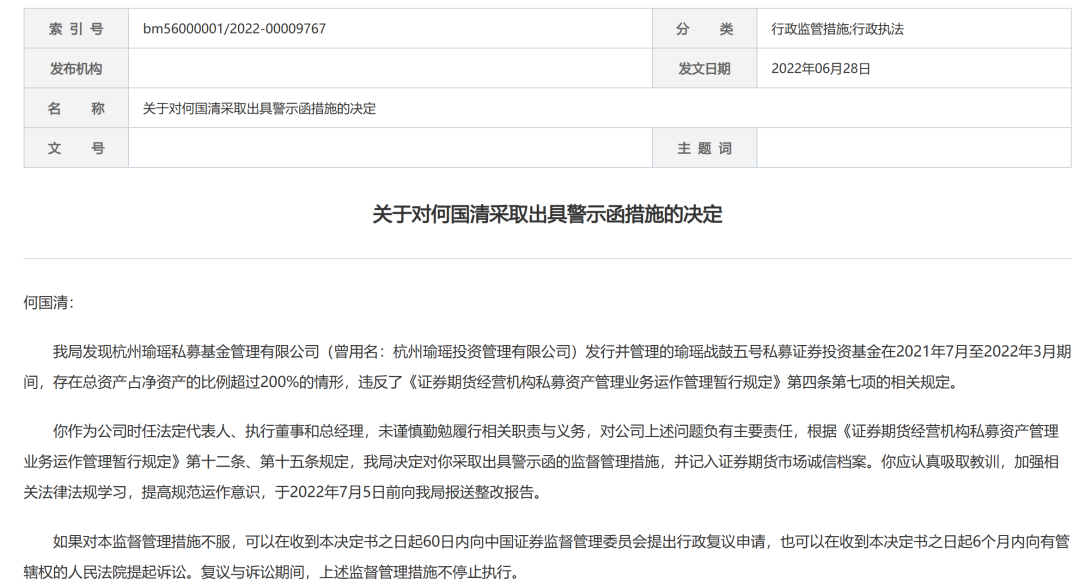Click the paragraph starting 如果对本监督管理措施不服
The width and height of the screenshot is (1080, 585).
point(547,557)
